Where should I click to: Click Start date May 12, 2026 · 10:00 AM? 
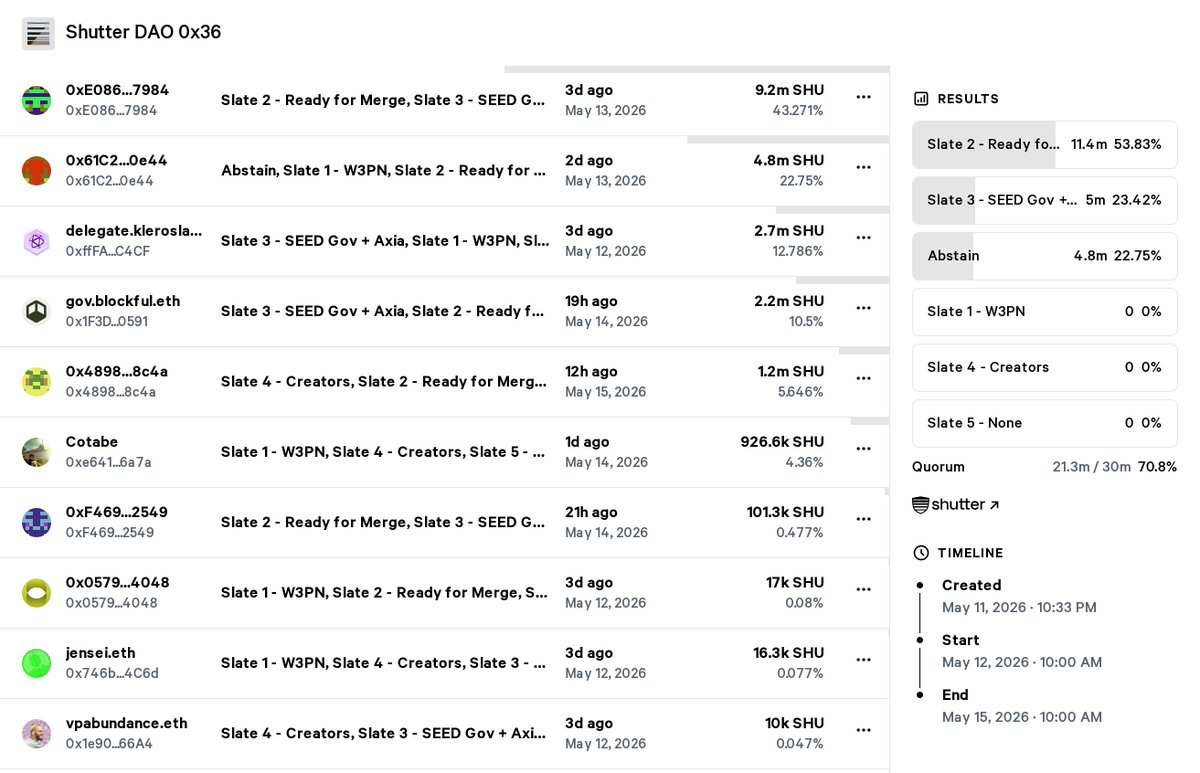coord(1022,663)
